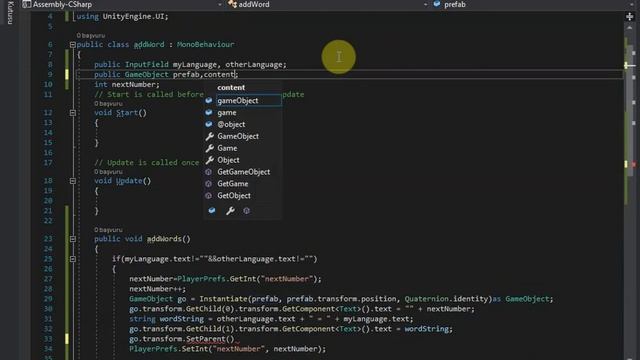Viewport: 640px width, 360px height.
Task: Click the reference count above void Start
Action: (108, 104)
